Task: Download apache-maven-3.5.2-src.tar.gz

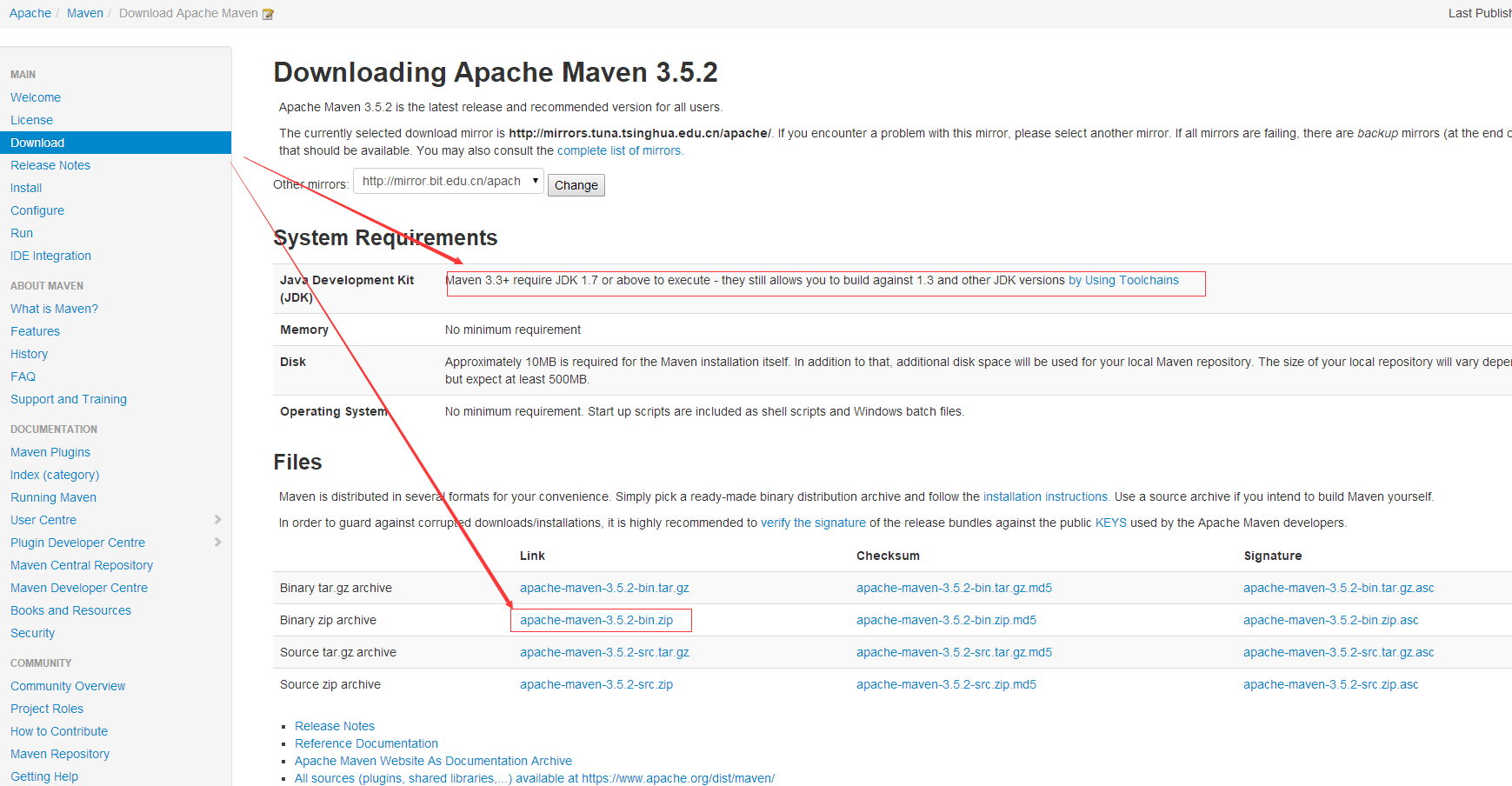Action: tap(604, 652)
